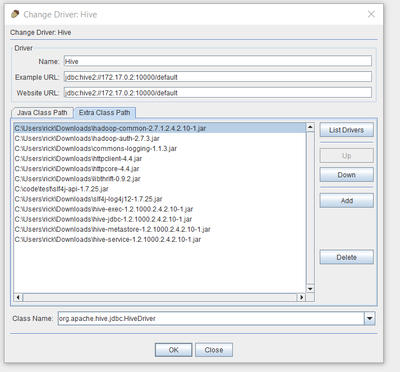
Task: Open the Class Name dropdown arrow
Action: tap(369, 318)
